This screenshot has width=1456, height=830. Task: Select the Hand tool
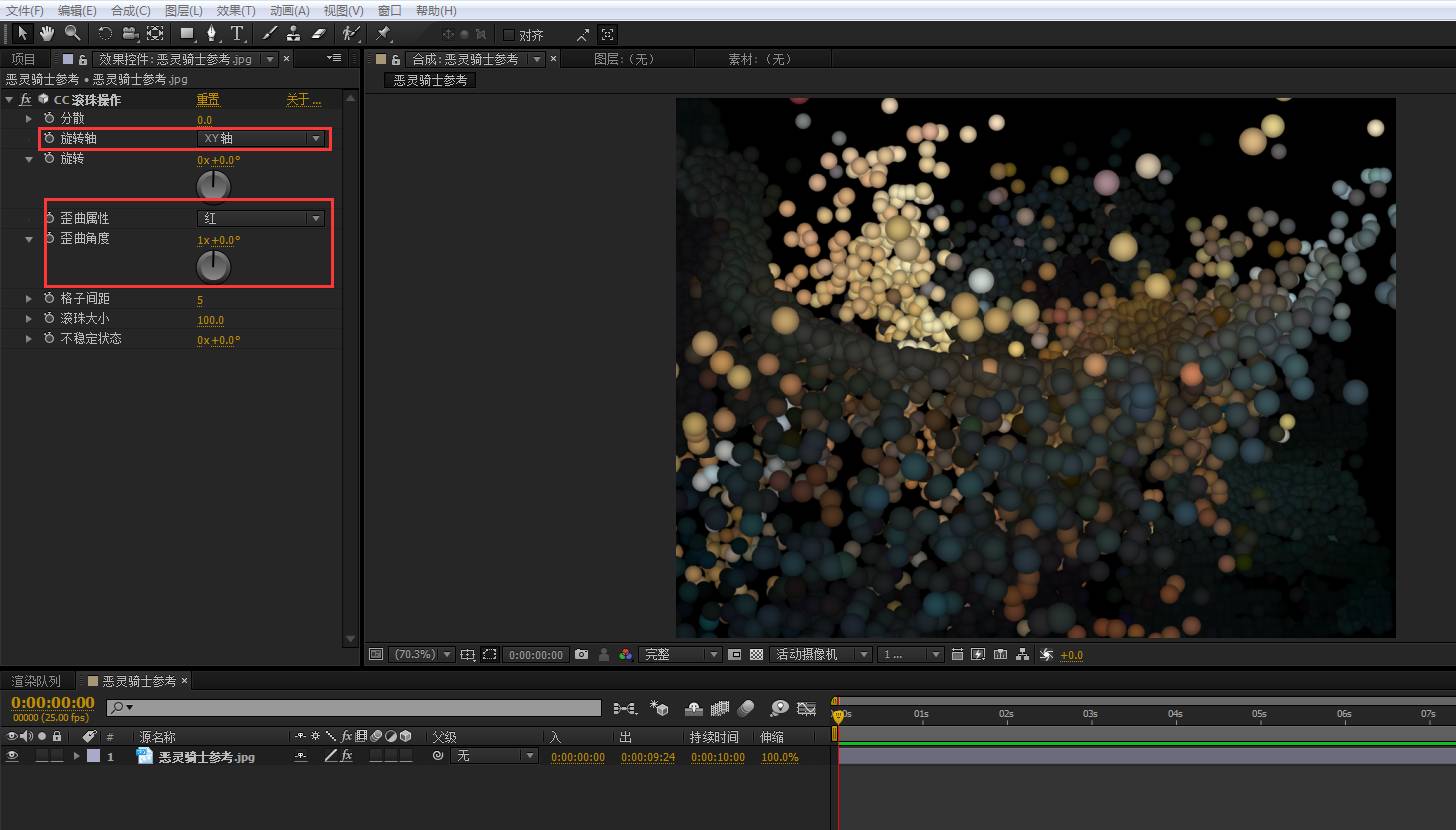47,33
